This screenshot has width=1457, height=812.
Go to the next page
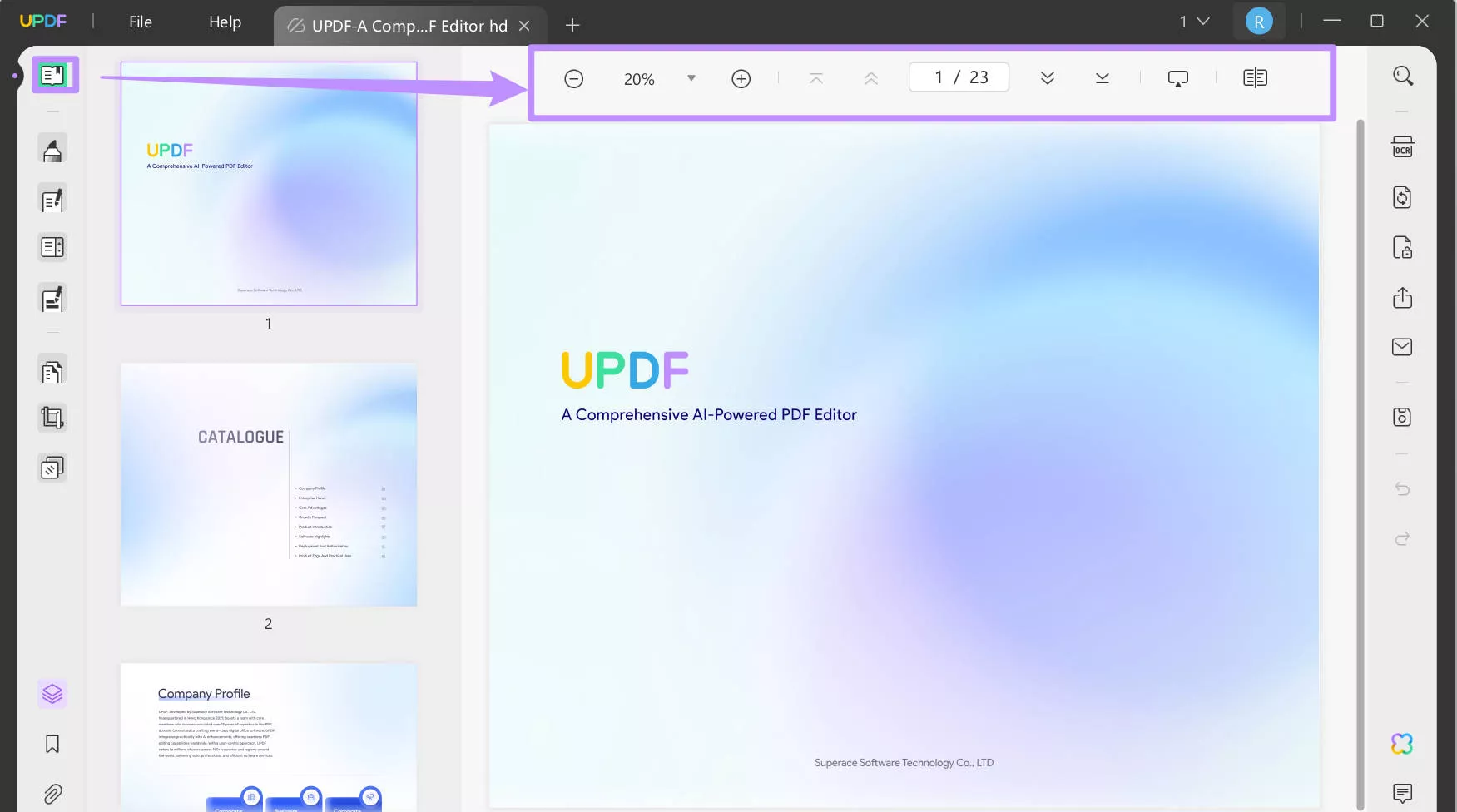click(1048, 78)
